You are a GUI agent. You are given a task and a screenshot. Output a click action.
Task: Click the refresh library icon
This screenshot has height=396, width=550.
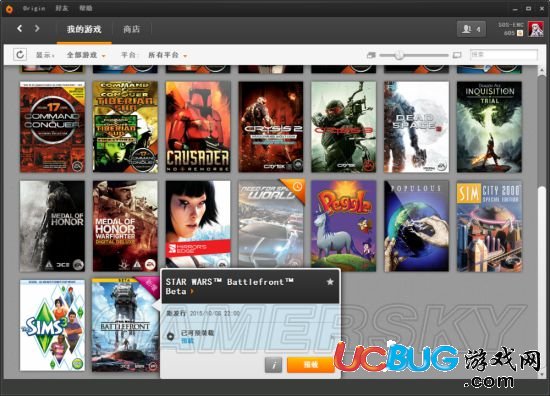(x=20, y=54)
